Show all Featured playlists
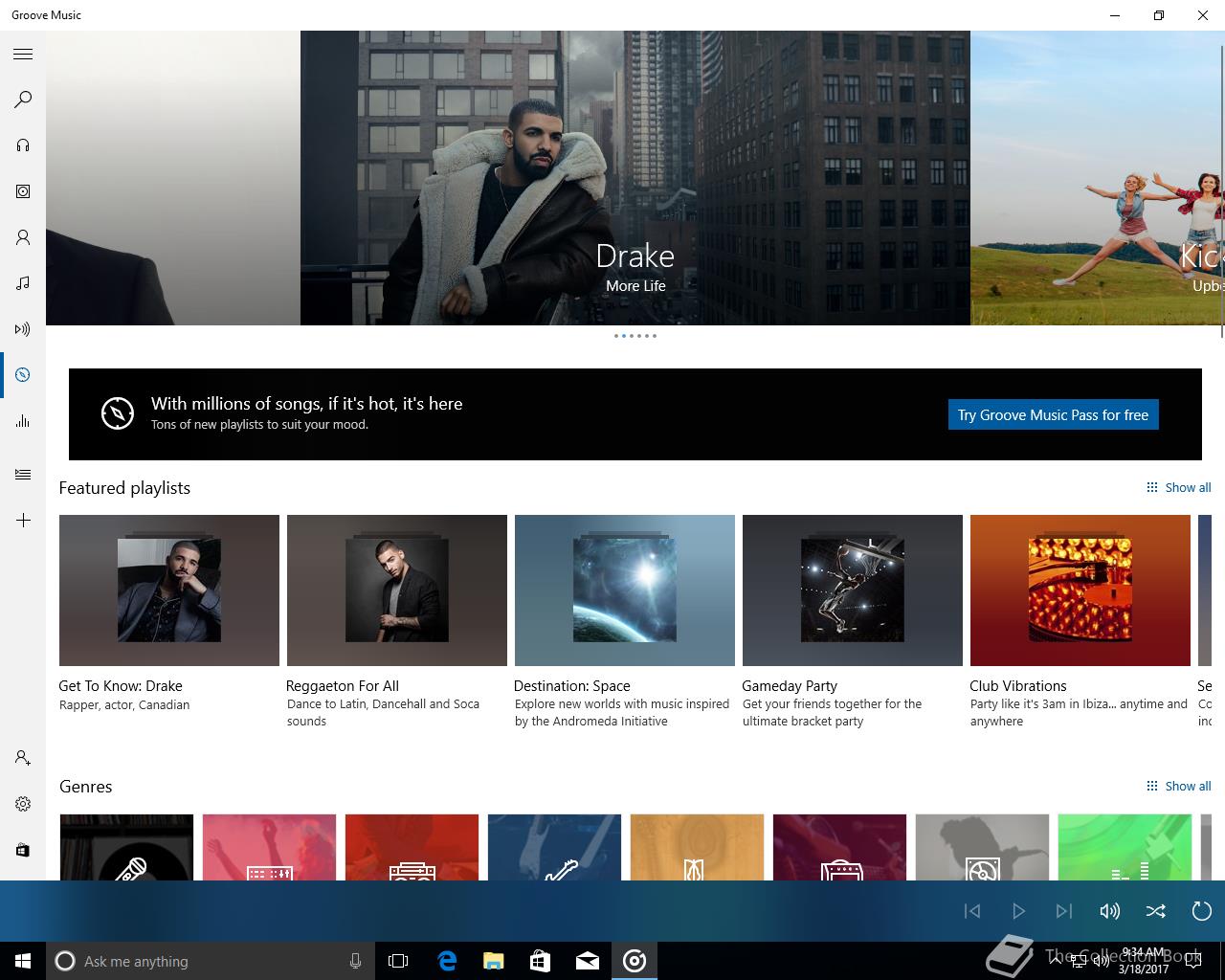Viewport: 1225px width, 980px height. [x=1179, y=487]
